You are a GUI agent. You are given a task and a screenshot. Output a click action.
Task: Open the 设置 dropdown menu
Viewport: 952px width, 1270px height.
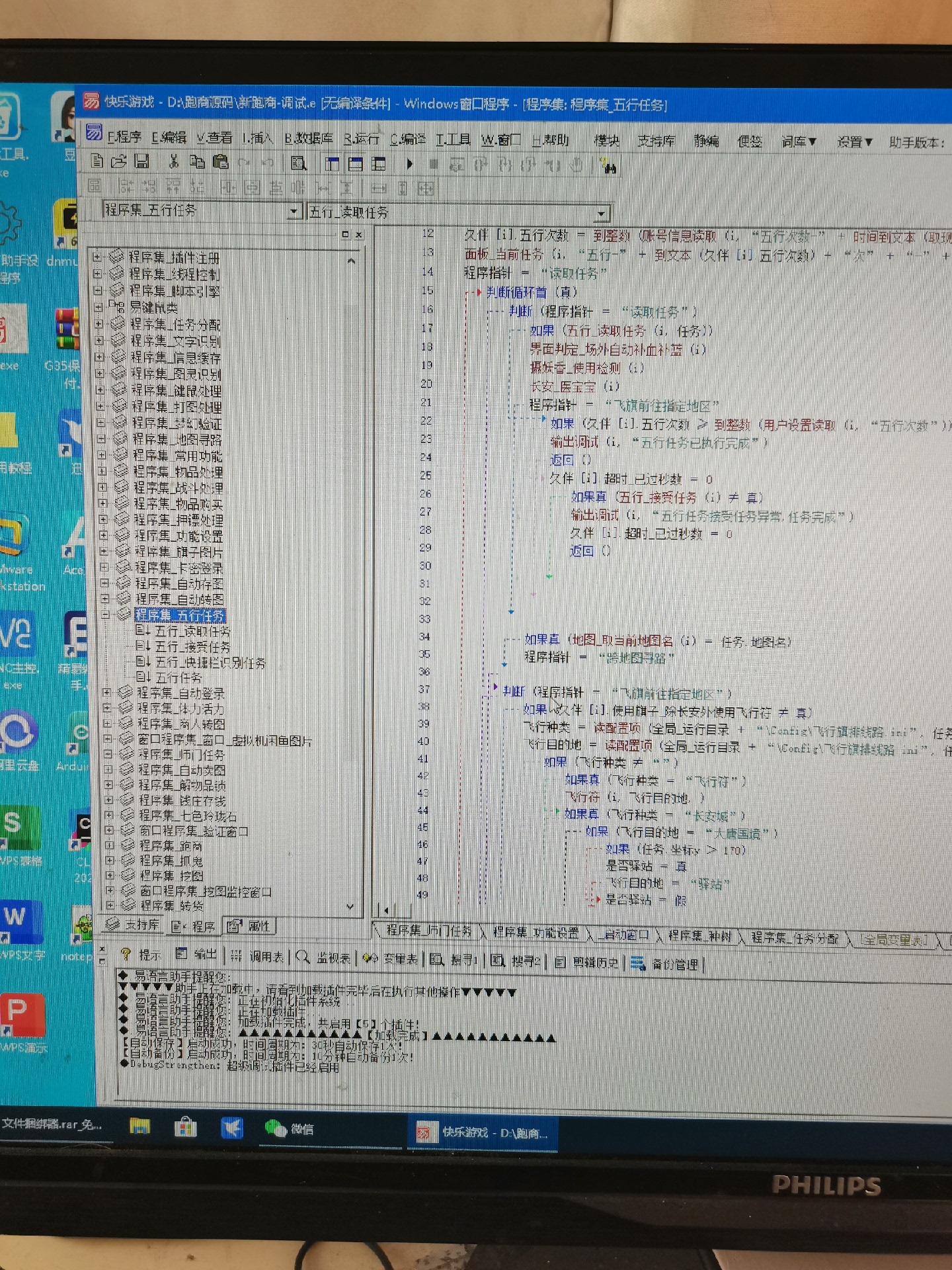tap(855, 142)
